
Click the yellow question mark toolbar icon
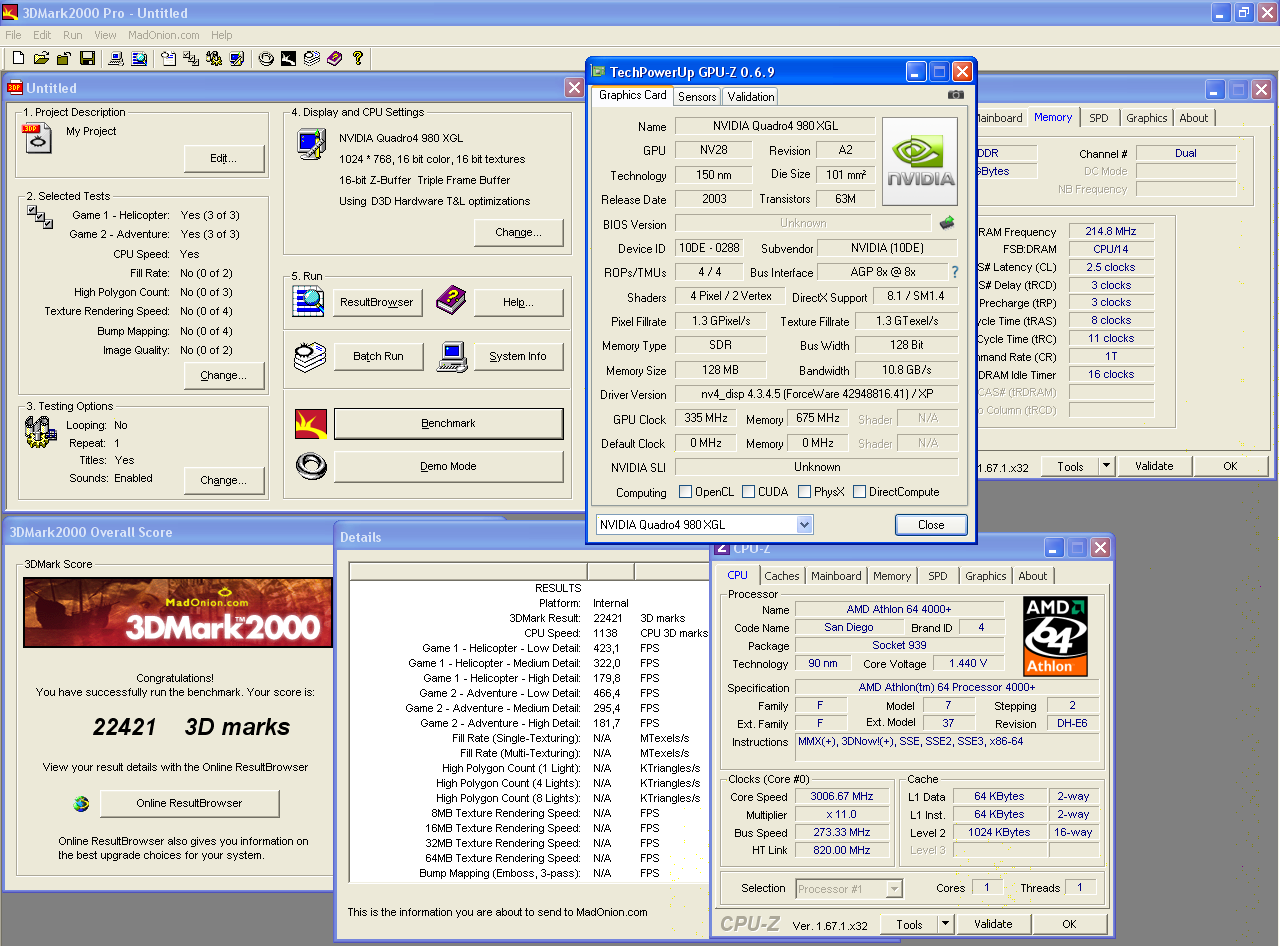pos(358,59)
